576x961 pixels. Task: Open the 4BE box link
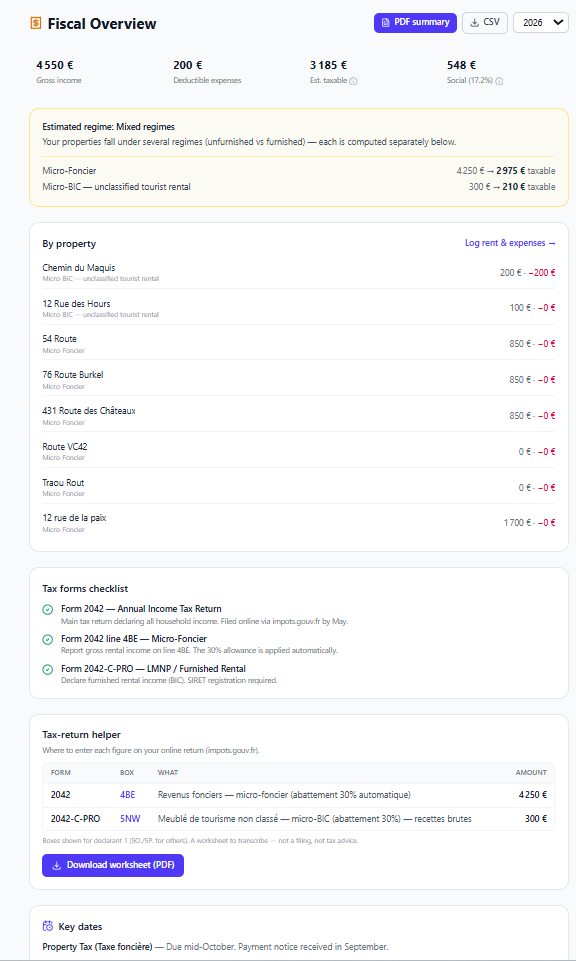point(127,794)
